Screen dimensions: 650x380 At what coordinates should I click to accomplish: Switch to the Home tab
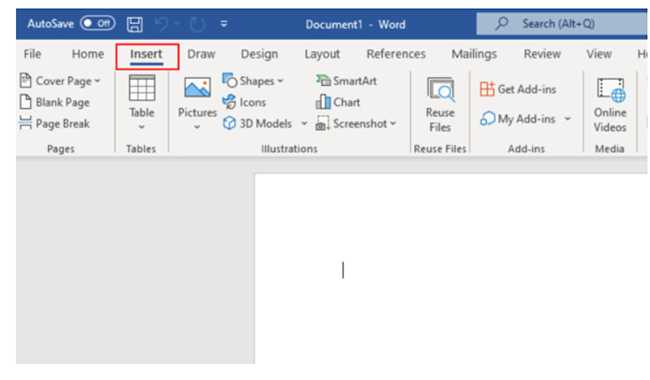tap(88, 54)
